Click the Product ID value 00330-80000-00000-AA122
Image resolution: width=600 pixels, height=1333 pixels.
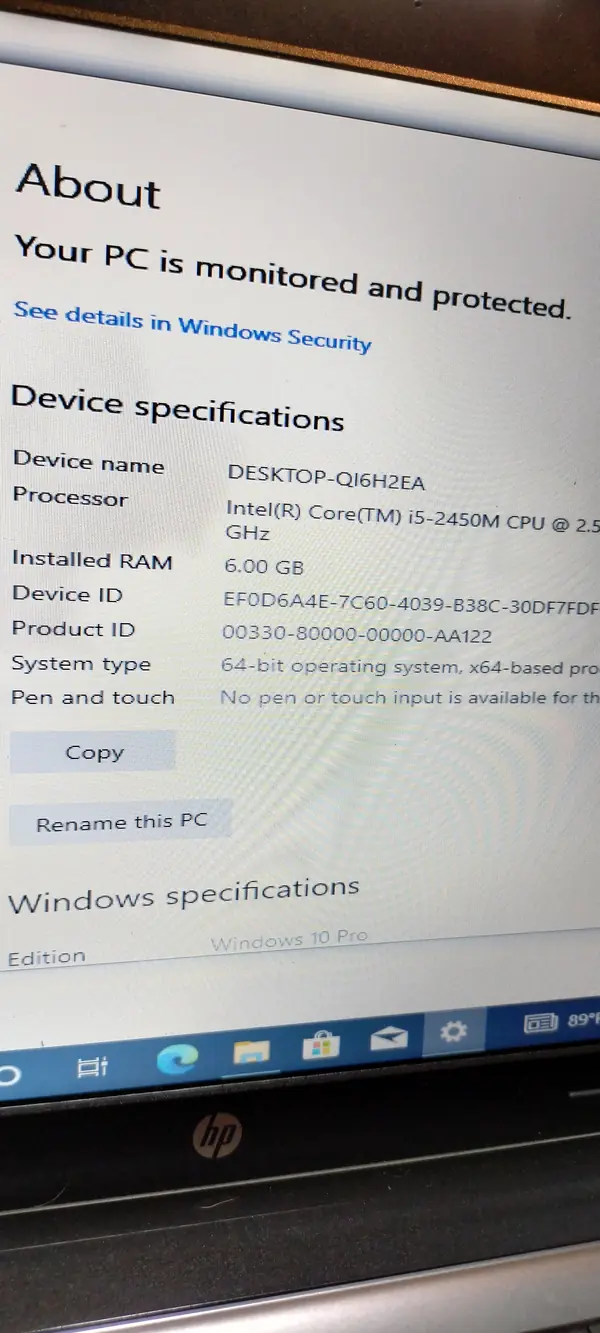coord(357,634)
